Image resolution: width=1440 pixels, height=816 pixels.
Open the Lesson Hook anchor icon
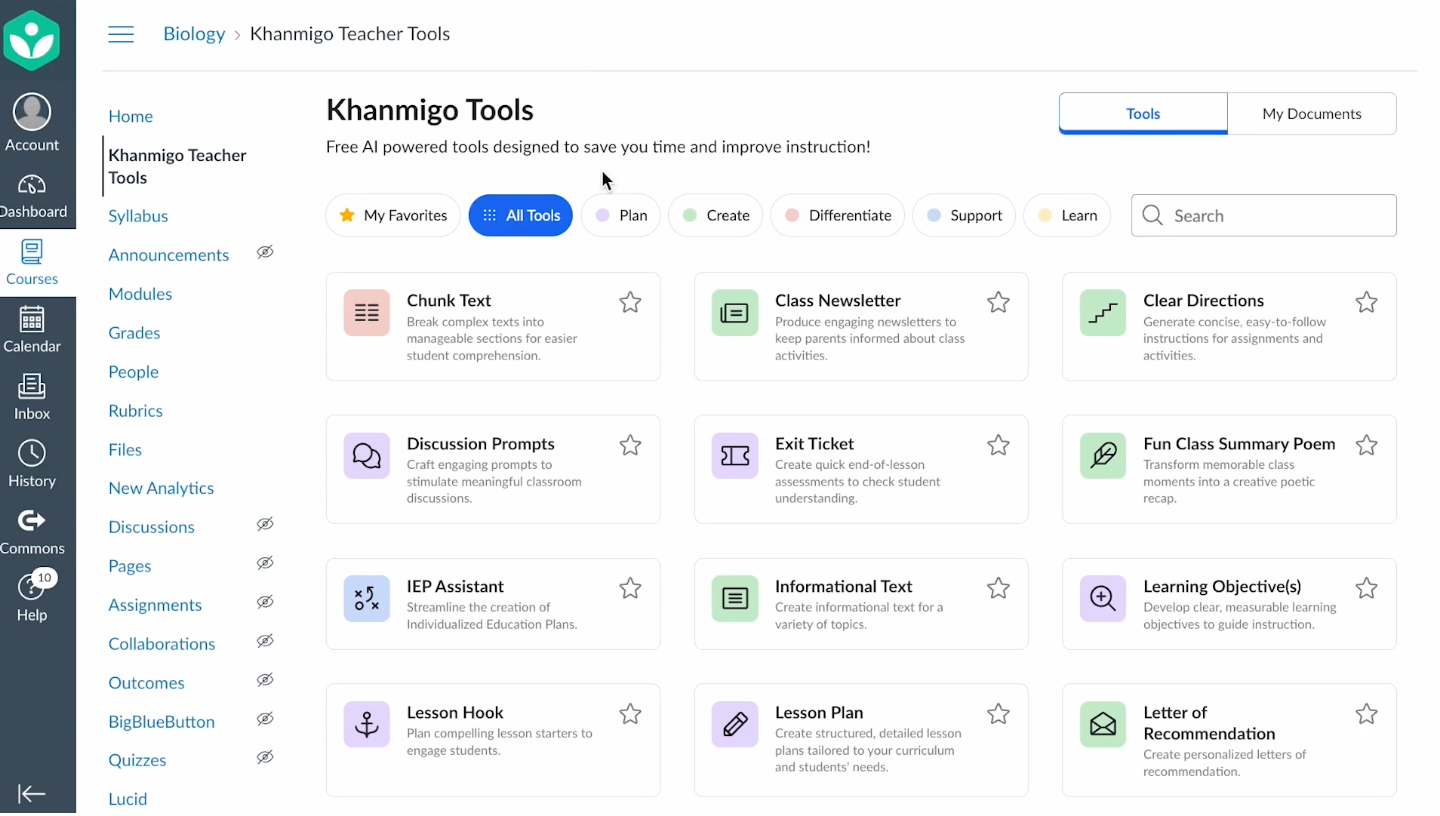(x=366, y=725)
